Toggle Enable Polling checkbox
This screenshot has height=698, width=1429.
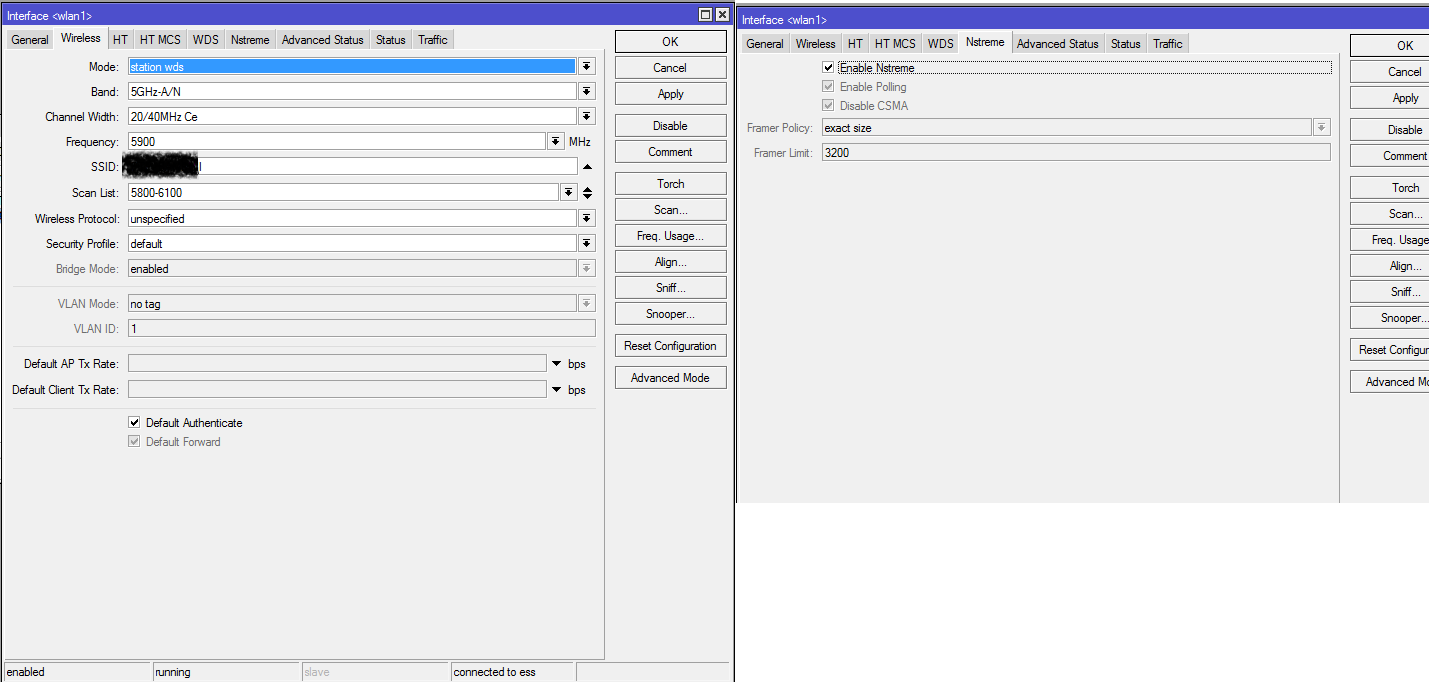[828, 87]
